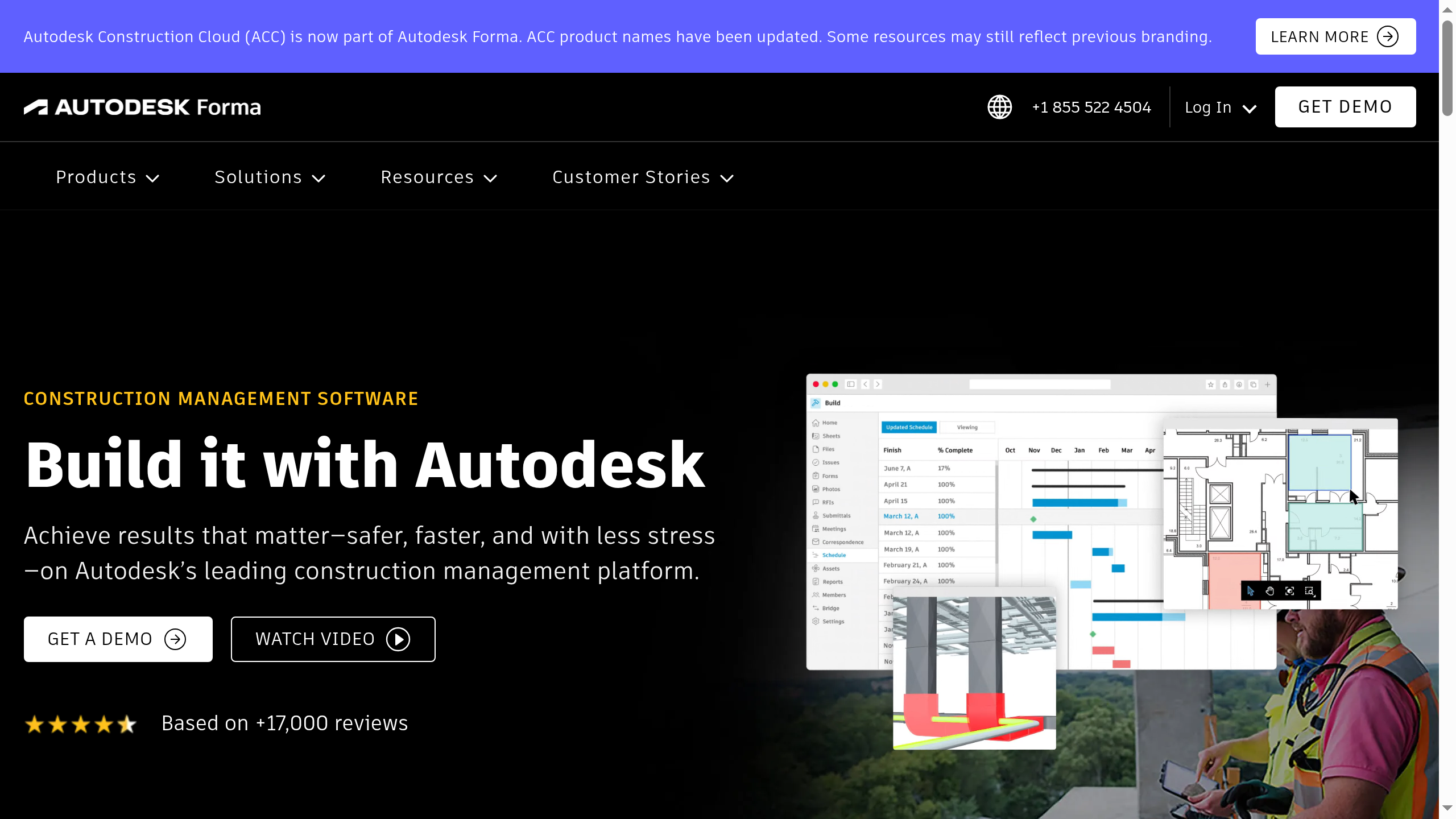Click the arrow icon in Get a Demo

175,639
